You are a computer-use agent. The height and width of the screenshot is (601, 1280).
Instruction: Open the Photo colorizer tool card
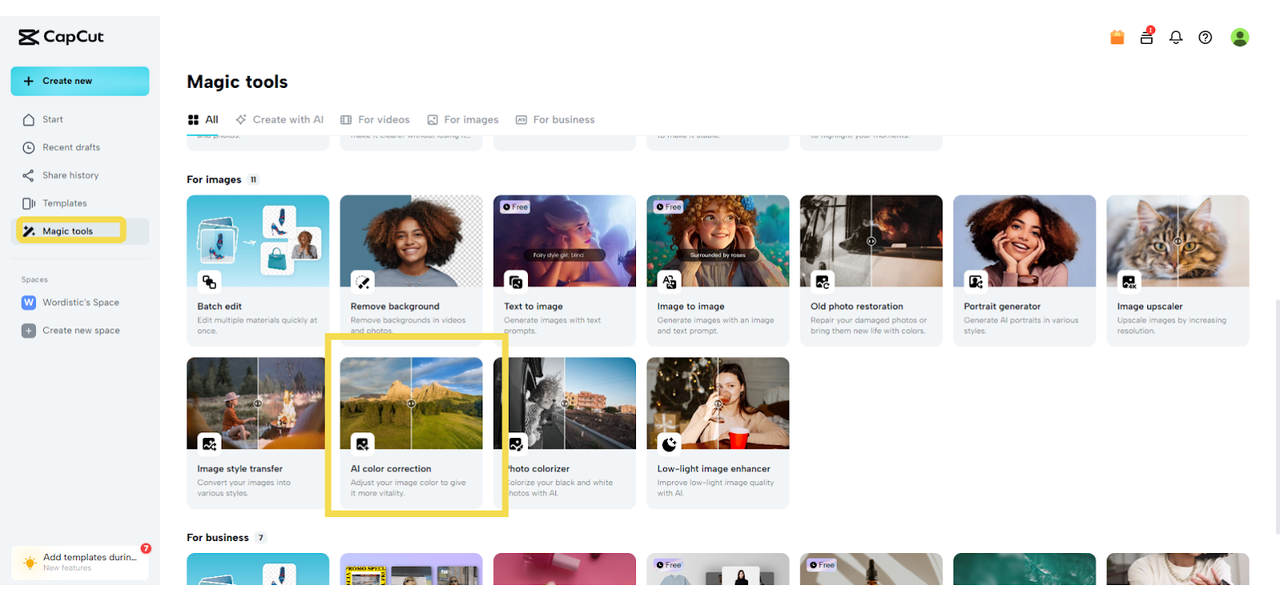tap(564, 432)
